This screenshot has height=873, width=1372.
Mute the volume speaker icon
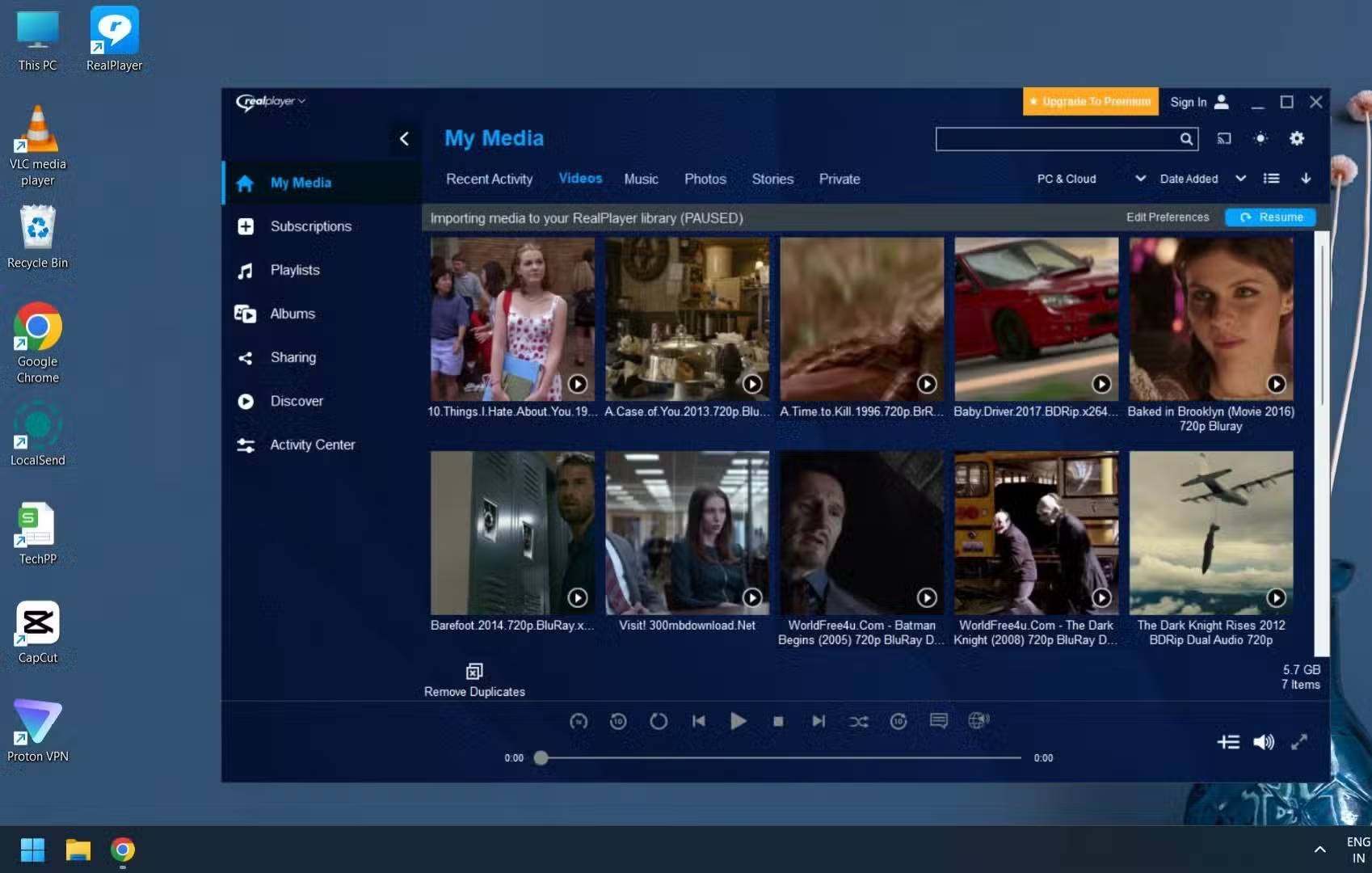(1264, 742)
